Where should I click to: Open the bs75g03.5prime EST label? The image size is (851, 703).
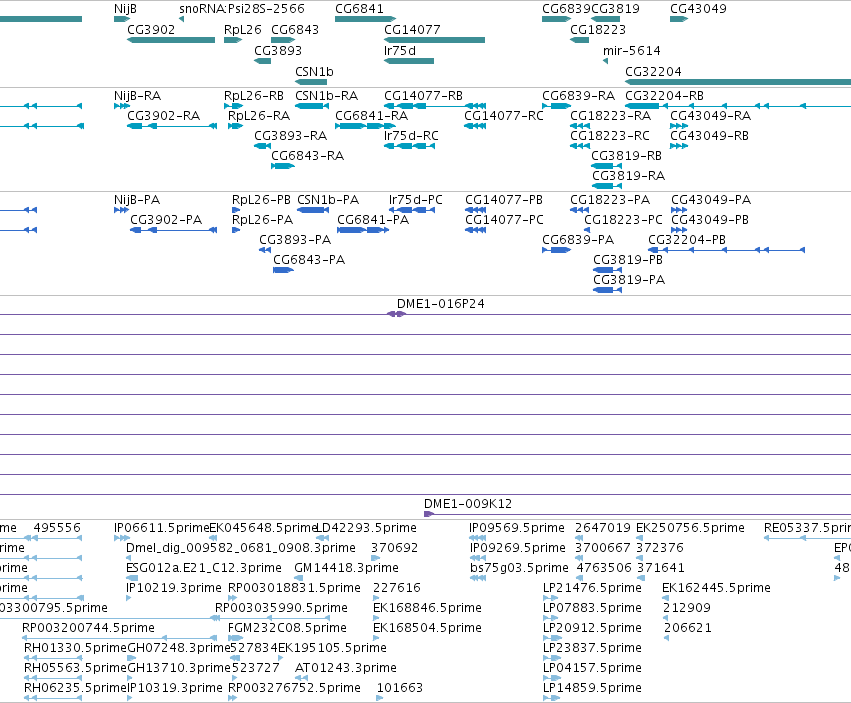519,568
